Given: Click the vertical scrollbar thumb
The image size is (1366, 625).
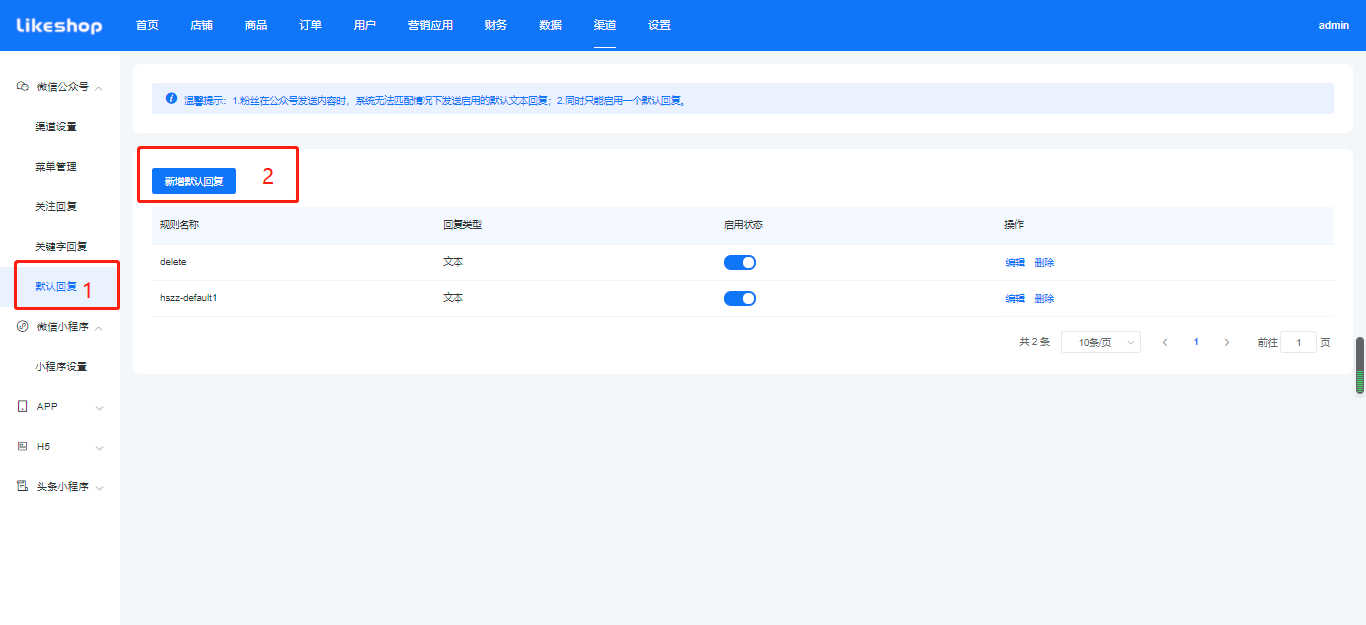Looking at the screenshot, I should [1360, 366].
